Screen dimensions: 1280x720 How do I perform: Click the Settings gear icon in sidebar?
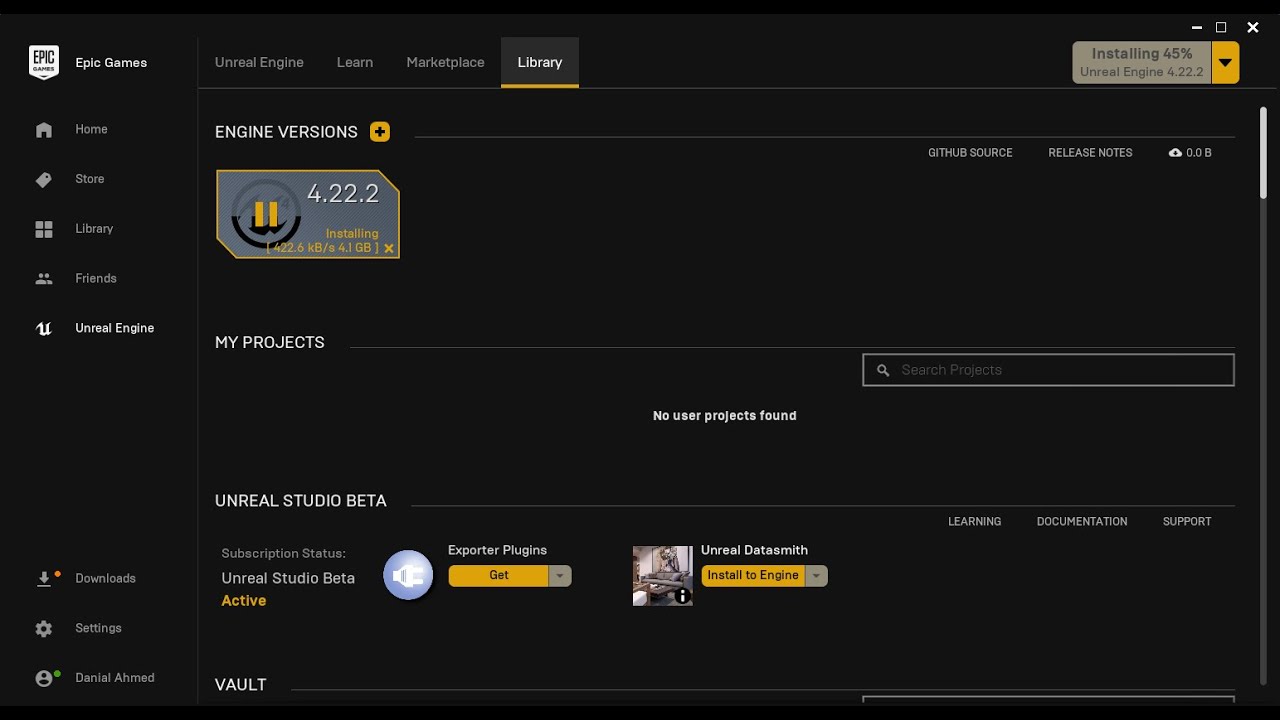tap(44, 629)
